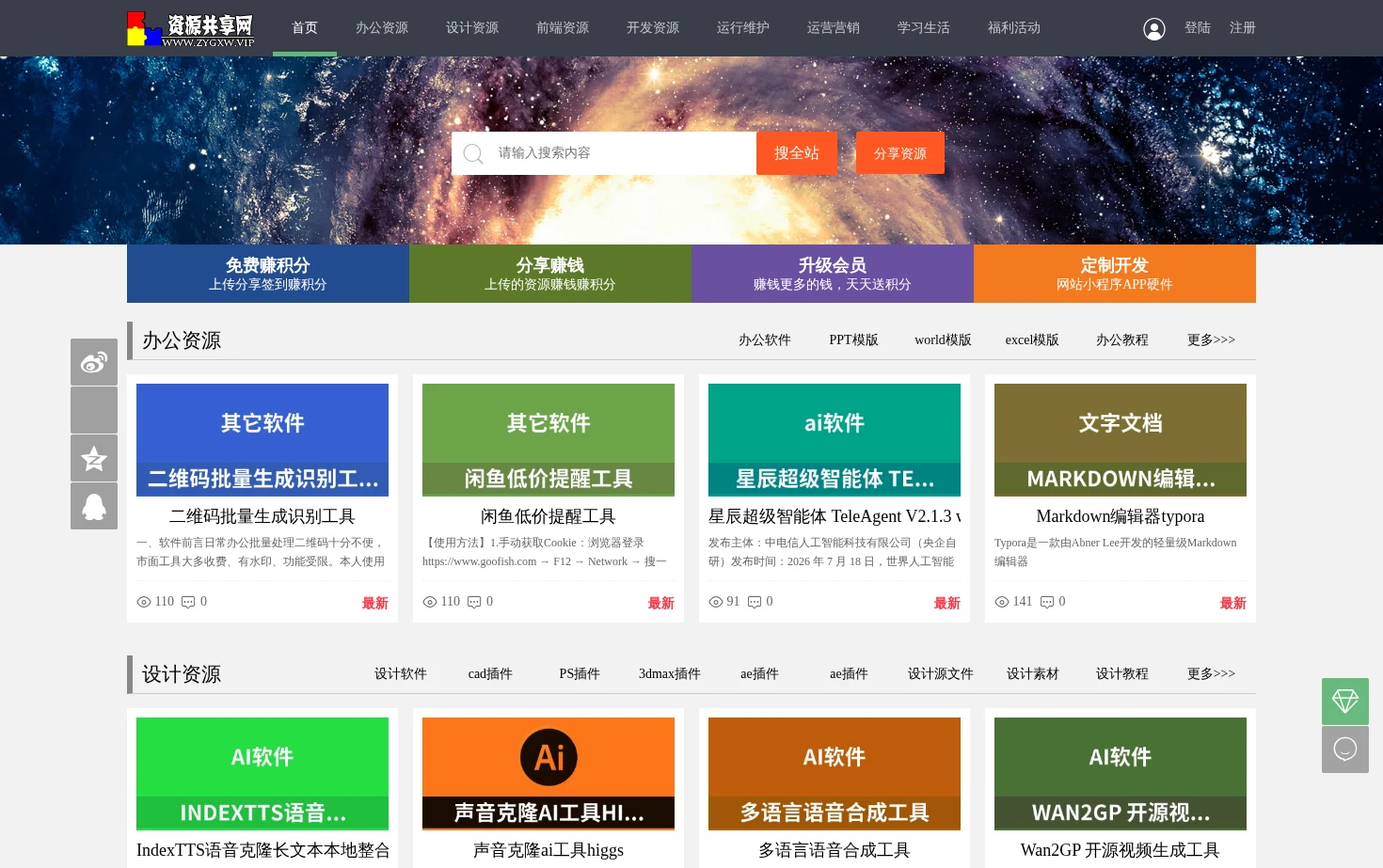Open INDEXTTS语音 thumbnail
Viewport: 1383px width, 868px height.
(262, 774)
